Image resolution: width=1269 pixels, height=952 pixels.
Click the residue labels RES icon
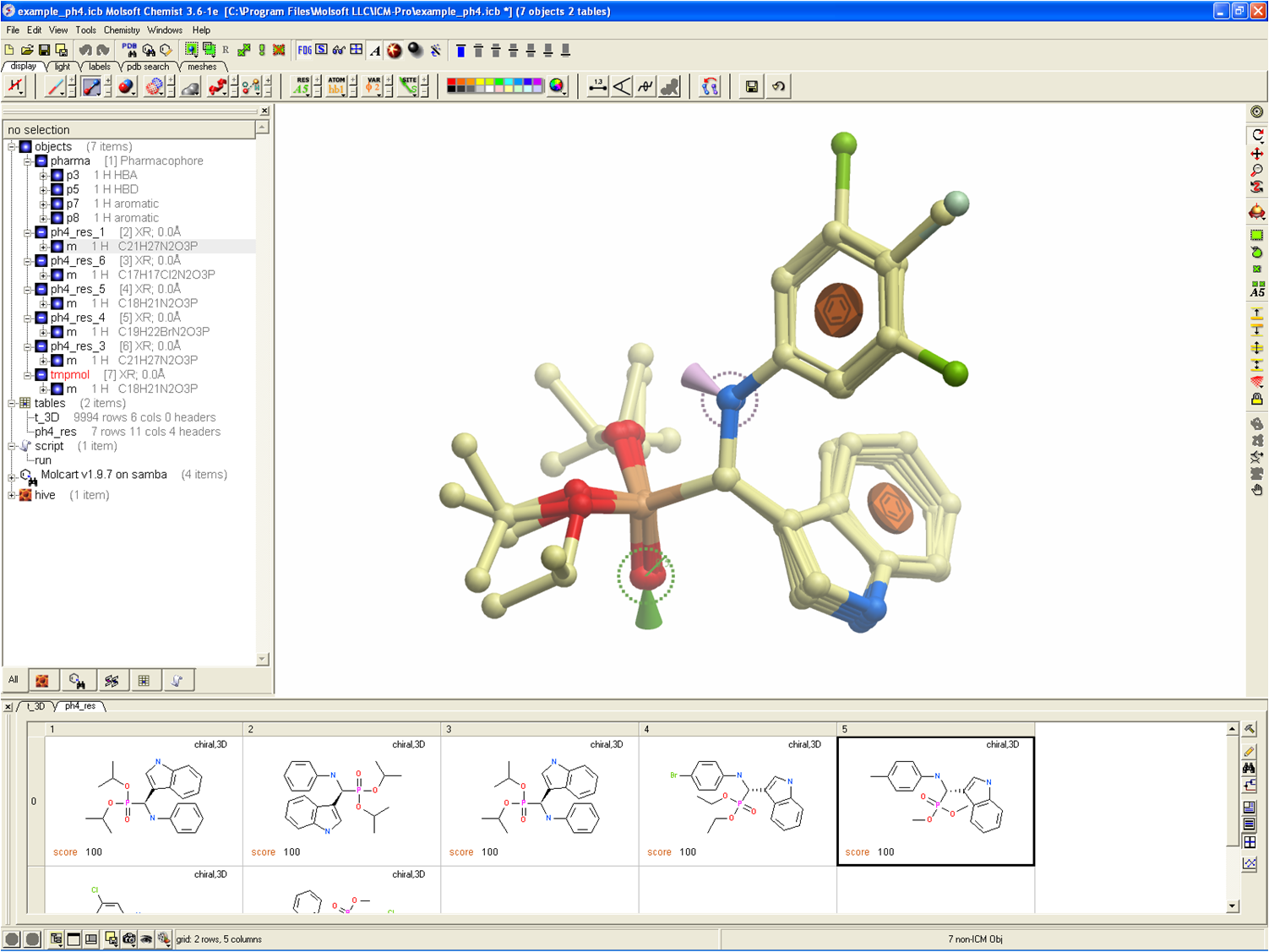(x=302, y=86)
